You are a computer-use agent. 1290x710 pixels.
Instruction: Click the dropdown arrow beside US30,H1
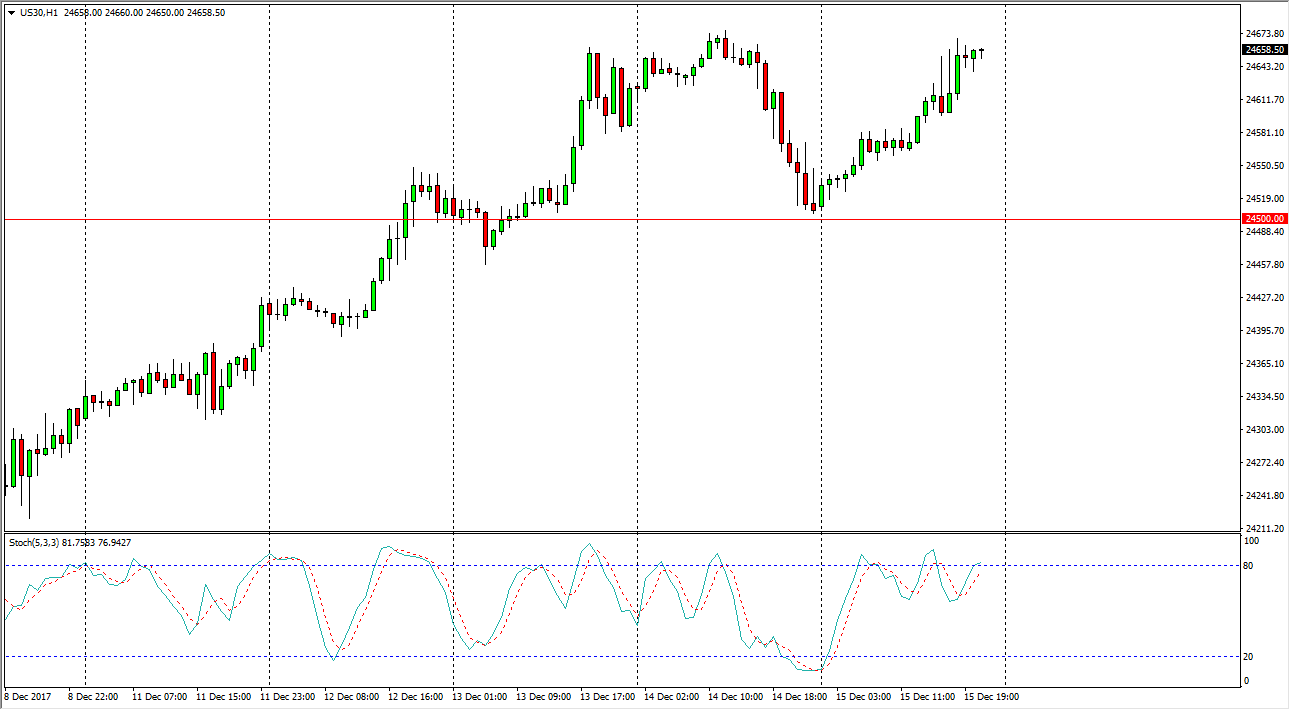(11, 13)
